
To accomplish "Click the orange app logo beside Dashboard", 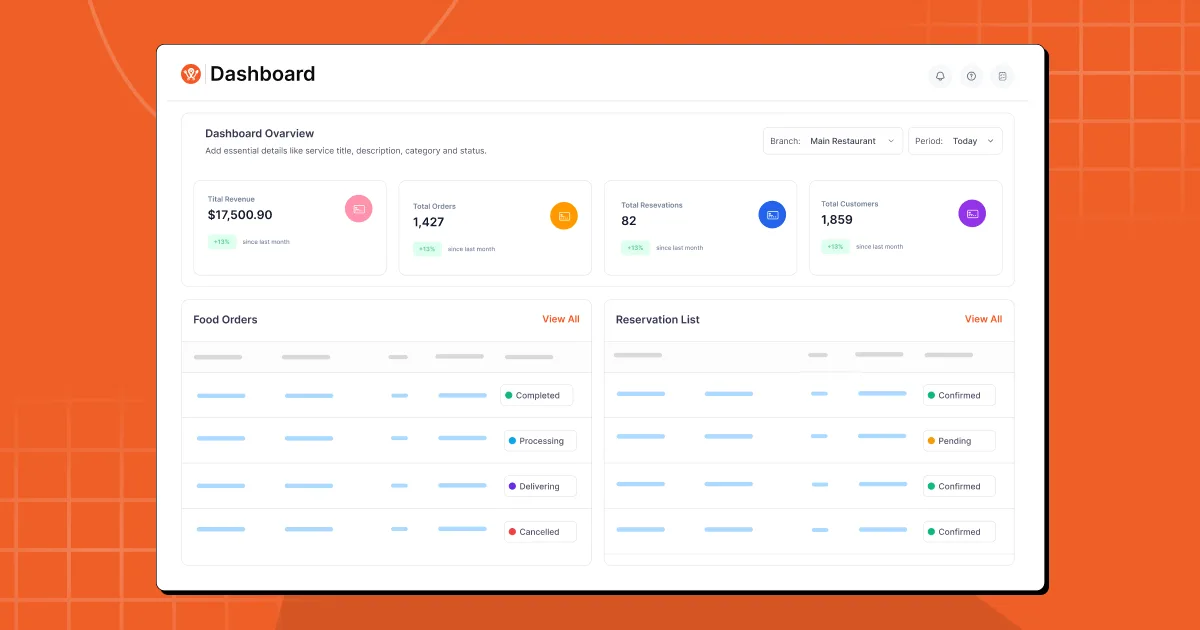I will [x=191, y=74].
